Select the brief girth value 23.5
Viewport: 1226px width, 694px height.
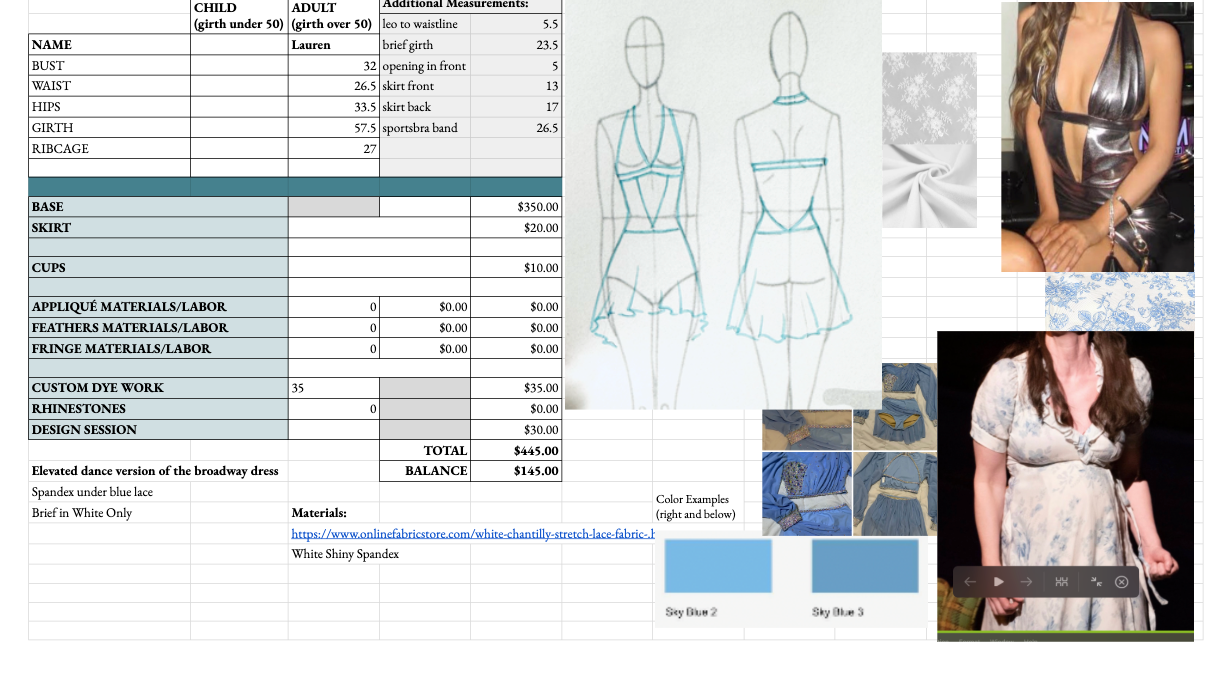point(516,45)
